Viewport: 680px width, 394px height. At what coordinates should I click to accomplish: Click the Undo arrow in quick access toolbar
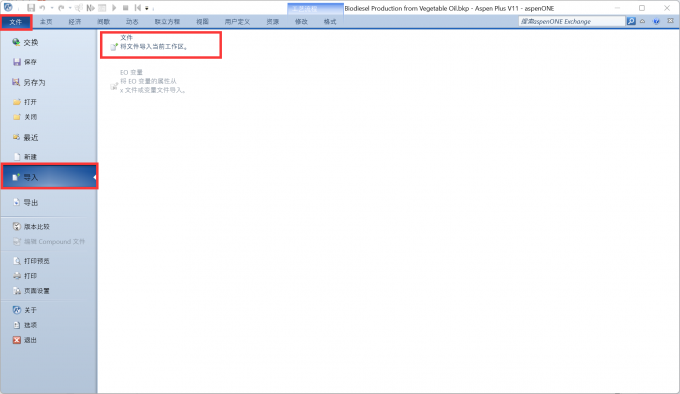[x=42, y=8]
